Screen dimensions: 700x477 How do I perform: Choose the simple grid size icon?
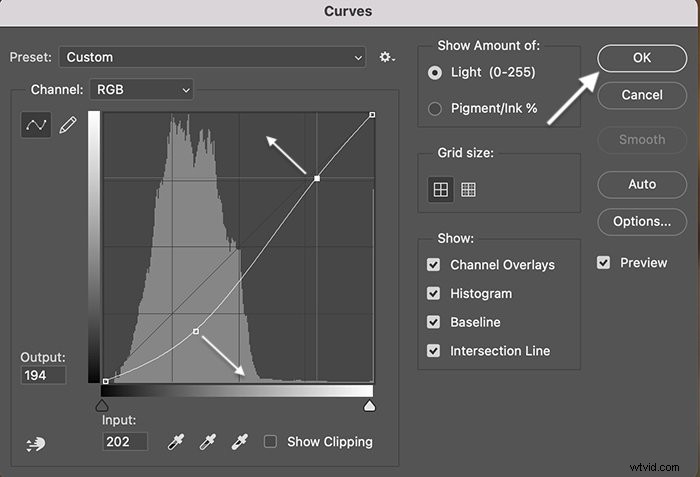(x=441, y=189)
